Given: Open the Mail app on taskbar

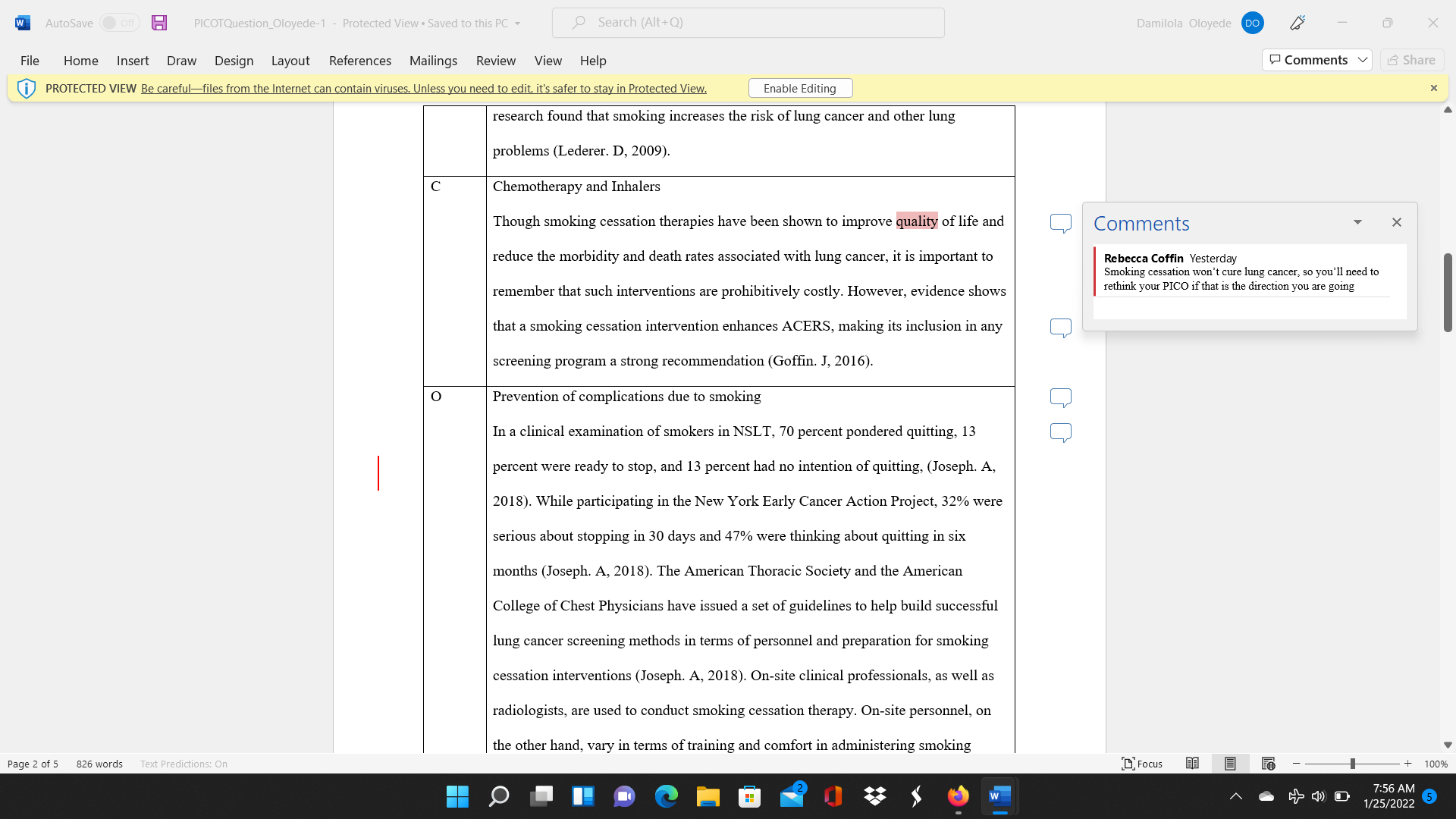Looking at the screenshot, I should point(792,796).
